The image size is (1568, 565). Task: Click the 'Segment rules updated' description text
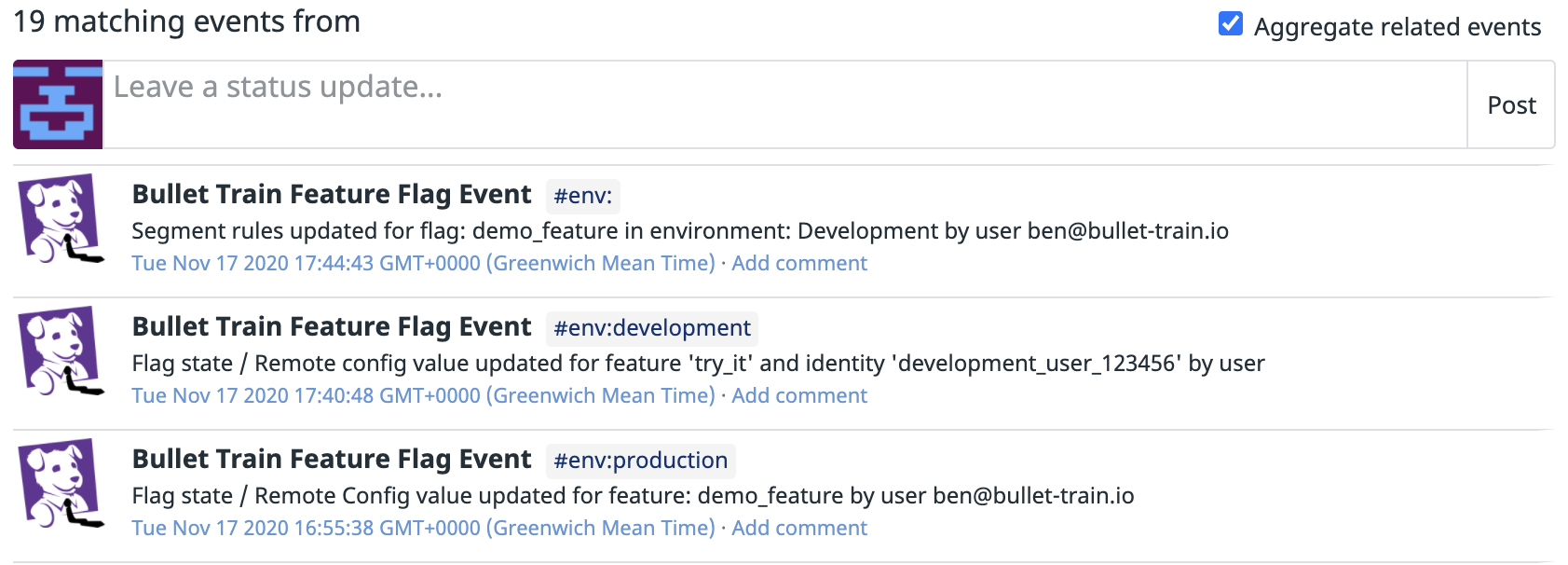[679, 231]
